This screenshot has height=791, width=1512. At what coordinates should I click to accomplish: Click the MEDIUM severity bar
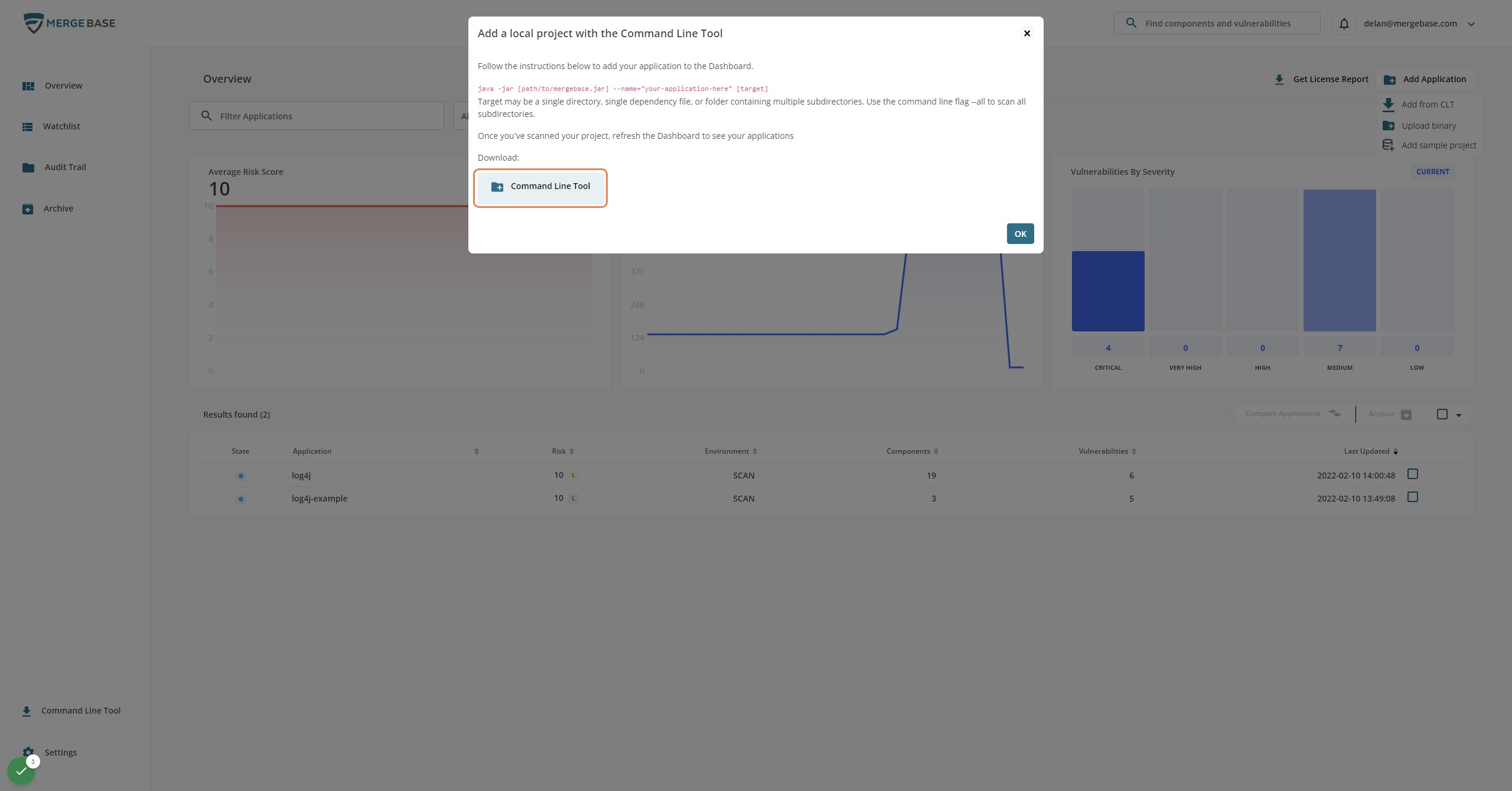[x=1339, y=260]
